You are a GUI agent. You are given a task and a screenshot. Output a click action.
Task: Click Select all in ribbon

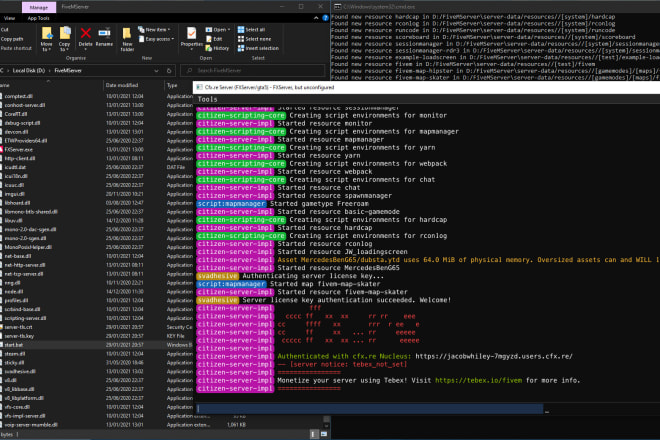click(251, 29)
